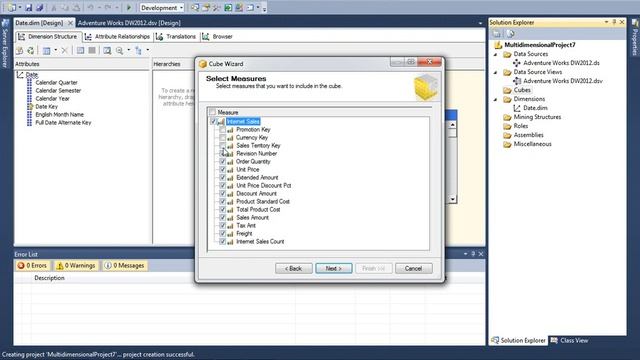The image size is (640, 360).
Task: Uncheck the Order Quantity checkbox
Action: (x=222, y=162)
